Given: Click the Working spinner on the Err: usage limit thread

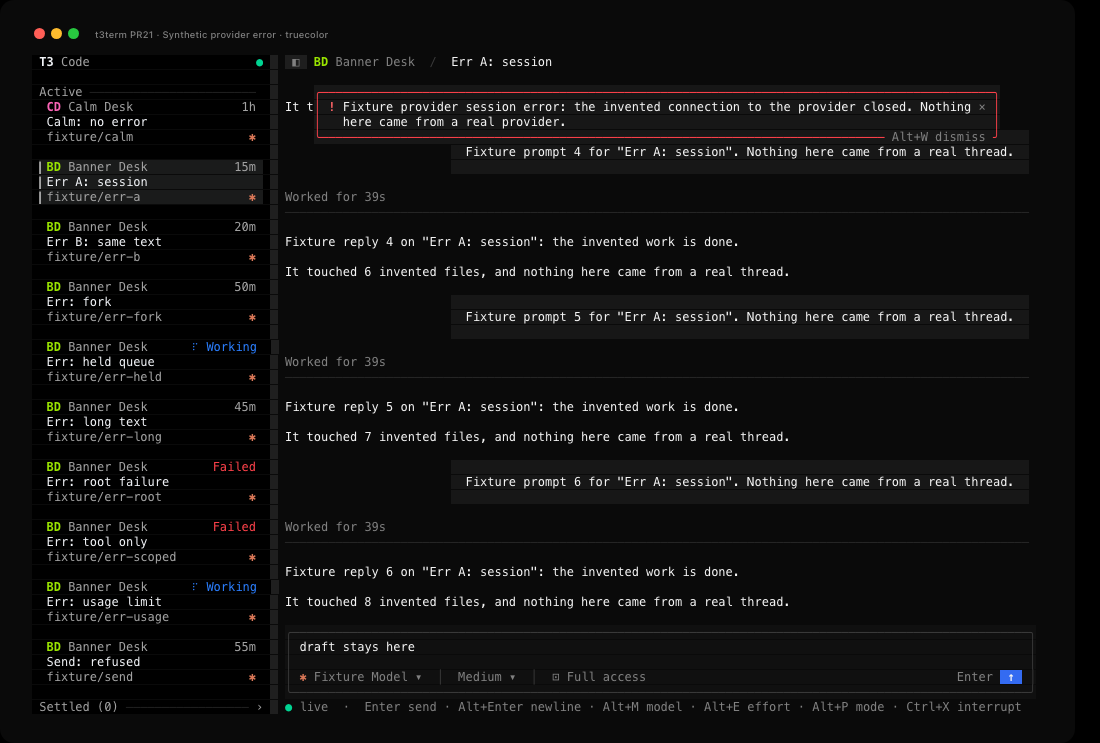Looking at the screenshot, I should (195, 587).
